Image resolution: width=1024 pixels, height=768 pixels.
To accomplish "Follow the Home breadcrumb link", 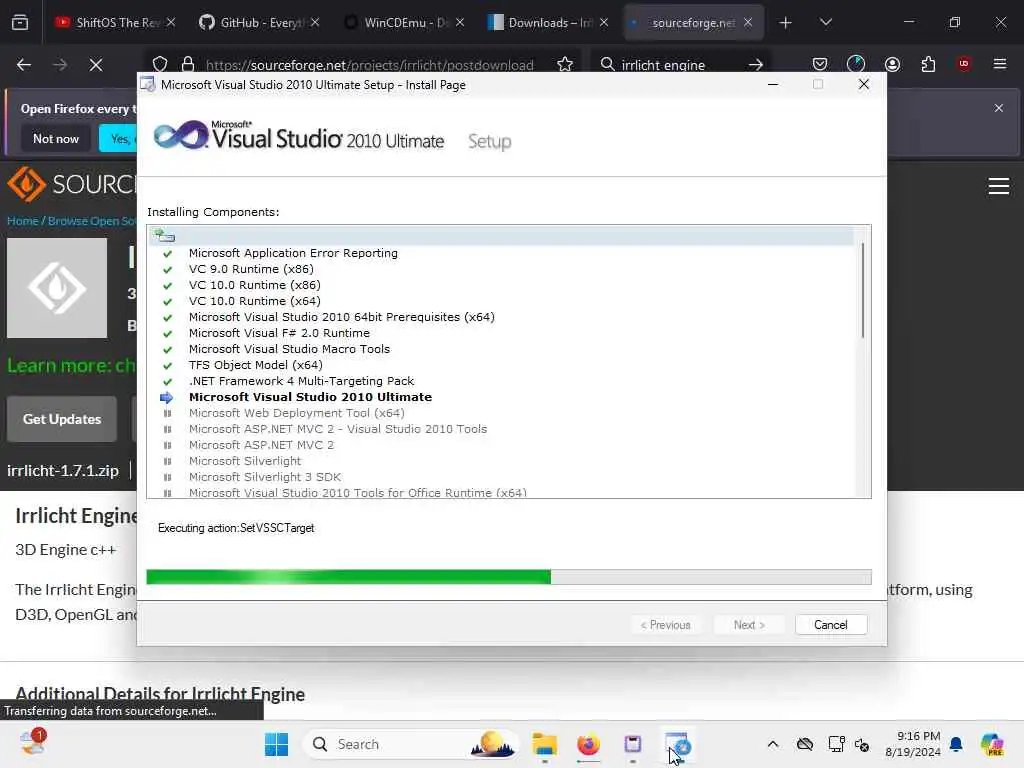I will point(22,221).
